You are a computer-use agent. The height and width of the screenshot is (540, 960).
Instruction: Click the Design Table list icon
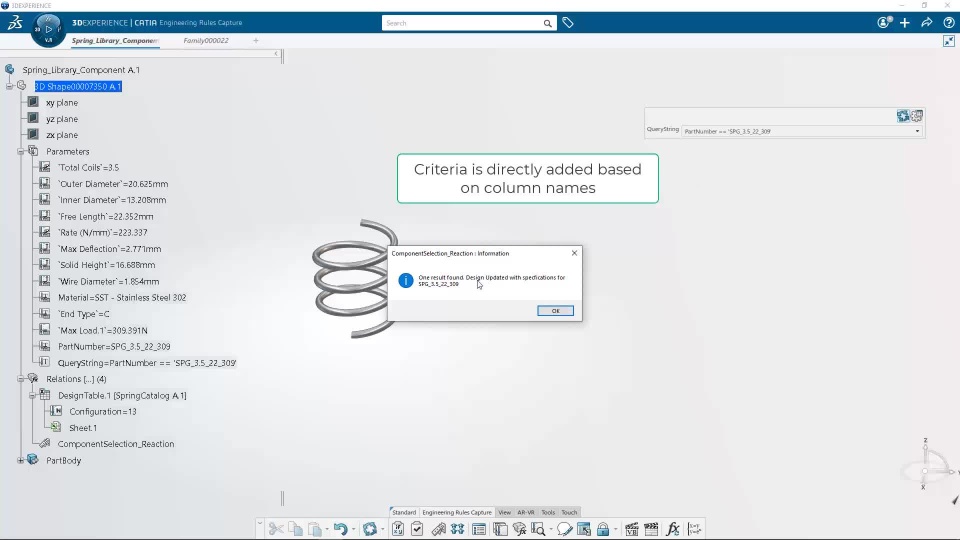click(479, 529)
